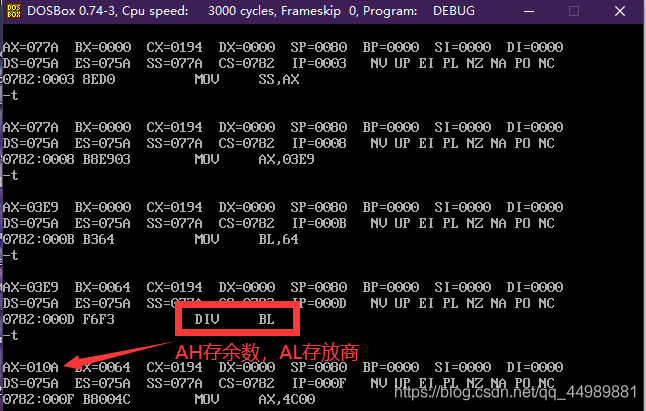Image resolution: width=646 pixels, height=411 pixels.
Task: Click the 'MOV SS,AX' instruction
Action: click(247, 79)
